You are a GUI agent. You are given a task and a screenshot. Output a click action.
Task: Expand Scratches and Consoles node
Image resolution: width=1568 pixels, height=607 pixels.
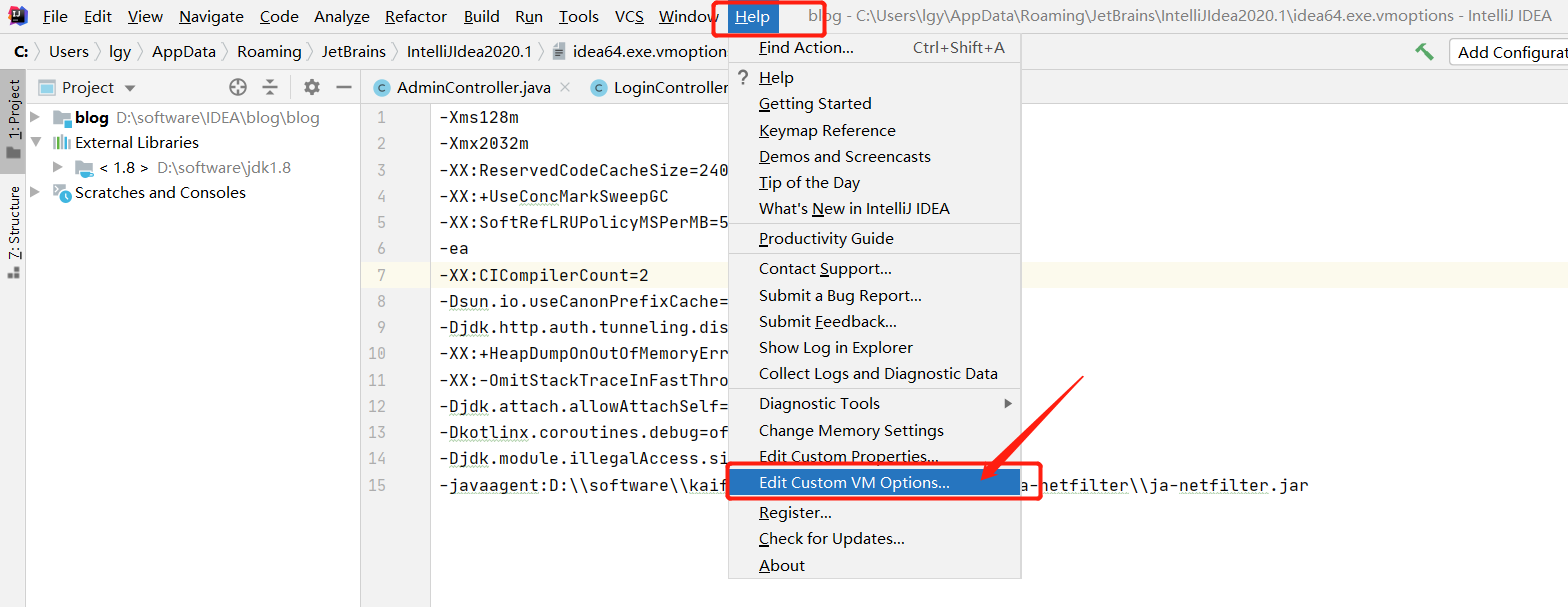click(x=37, y=193)
